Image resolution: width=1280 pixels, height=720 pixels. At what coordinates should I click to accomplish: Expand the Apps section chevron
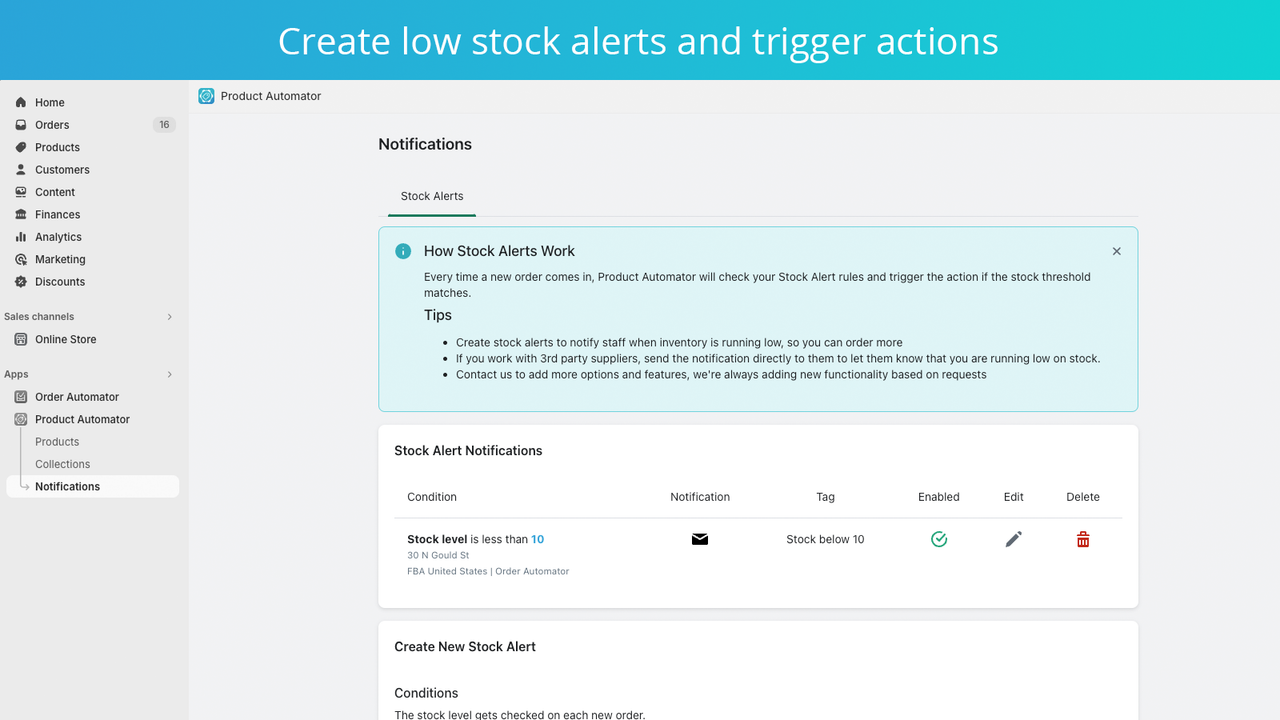point(169,374)
